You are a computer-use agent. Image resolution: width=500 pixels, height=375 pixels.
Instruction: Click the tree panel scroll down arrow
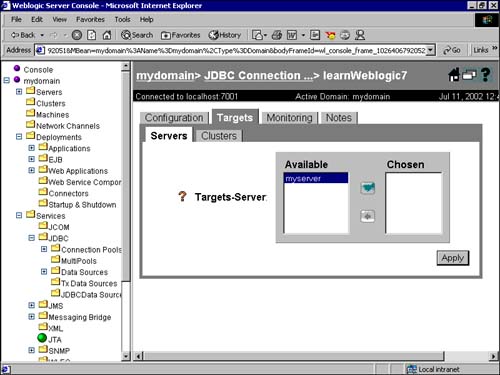[126, 356]
